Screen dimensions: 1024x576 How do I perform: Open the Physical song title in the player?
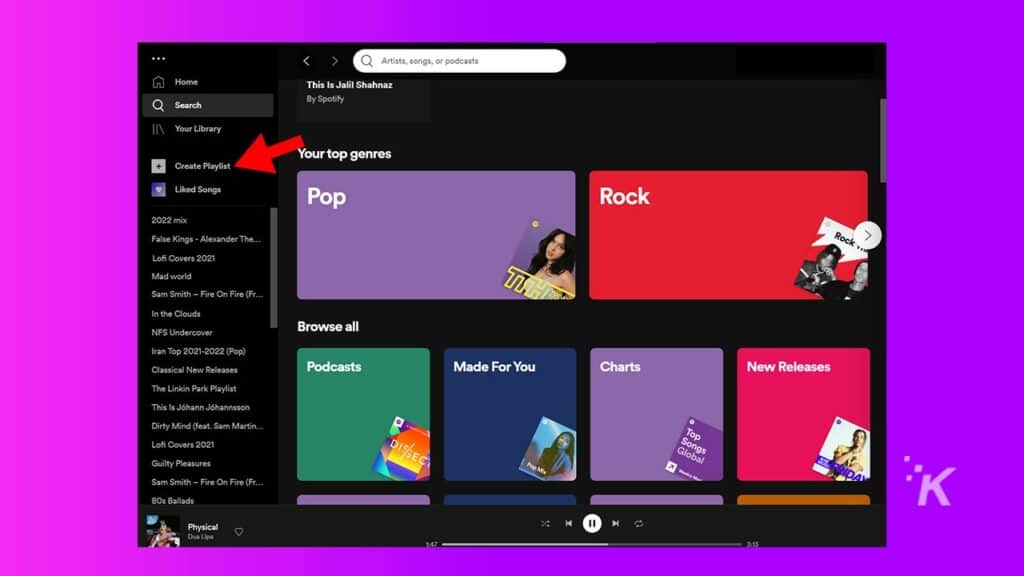click(202, 527)
